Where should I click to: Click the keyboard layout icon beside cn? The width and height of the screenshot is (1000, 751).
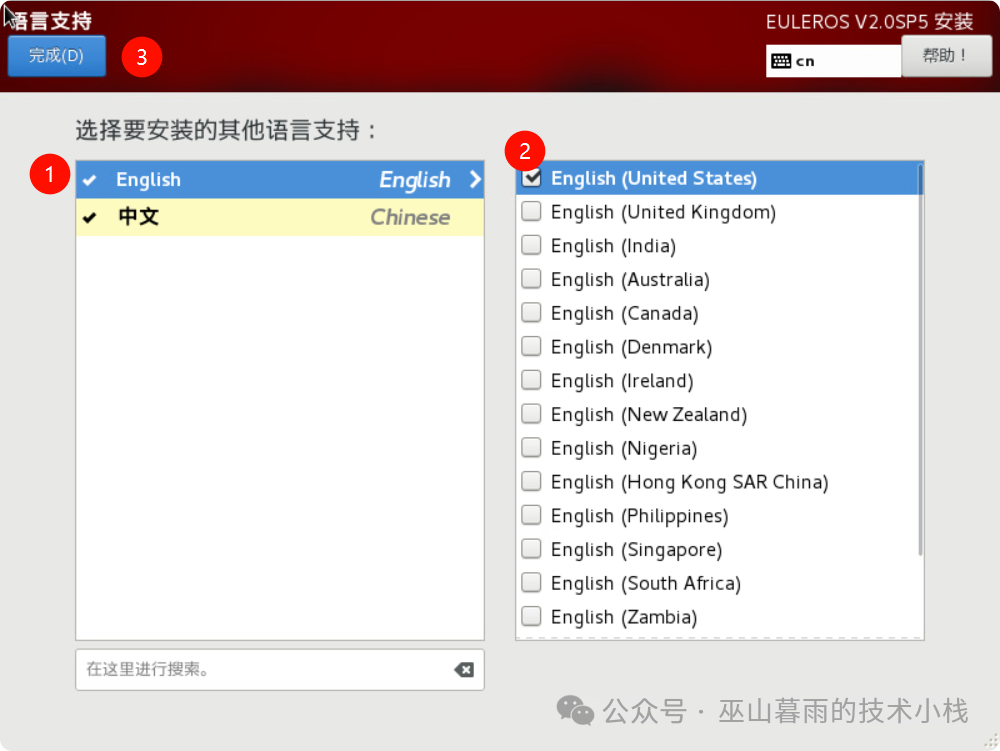tap(781, 61)
